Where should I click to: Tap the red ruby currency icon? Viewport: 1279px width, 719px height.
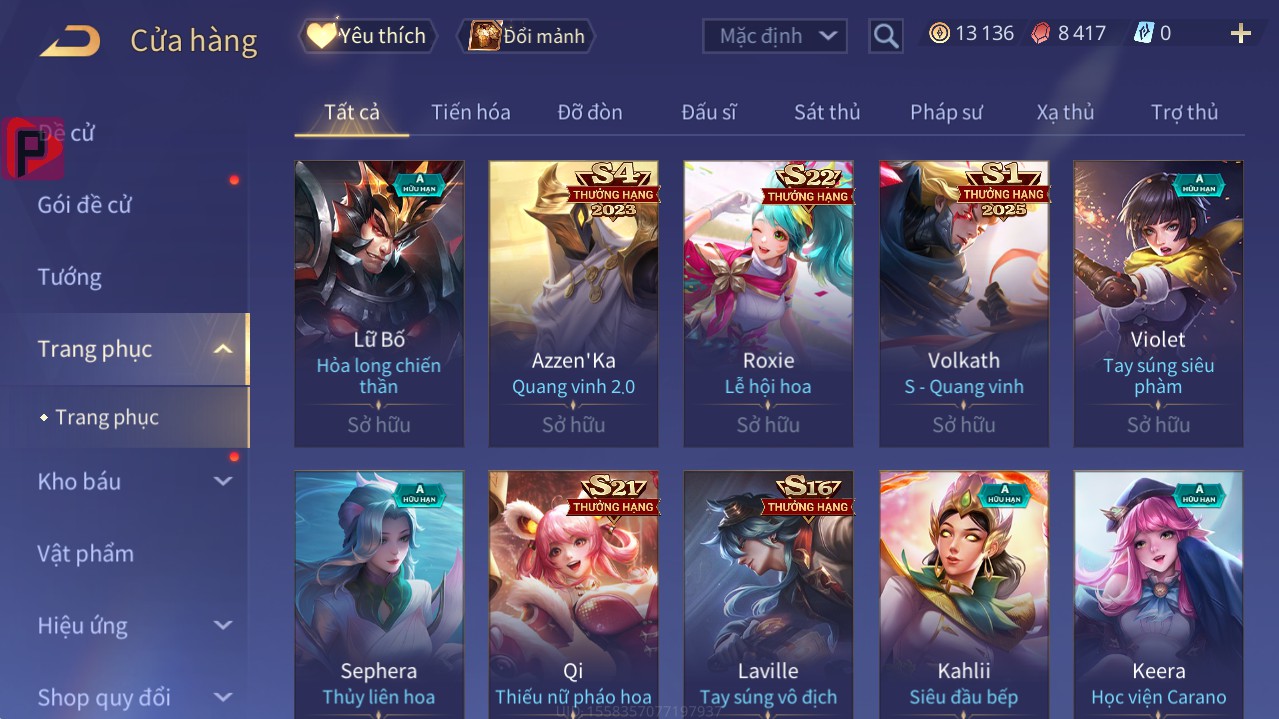click(x=1041, y=33)
